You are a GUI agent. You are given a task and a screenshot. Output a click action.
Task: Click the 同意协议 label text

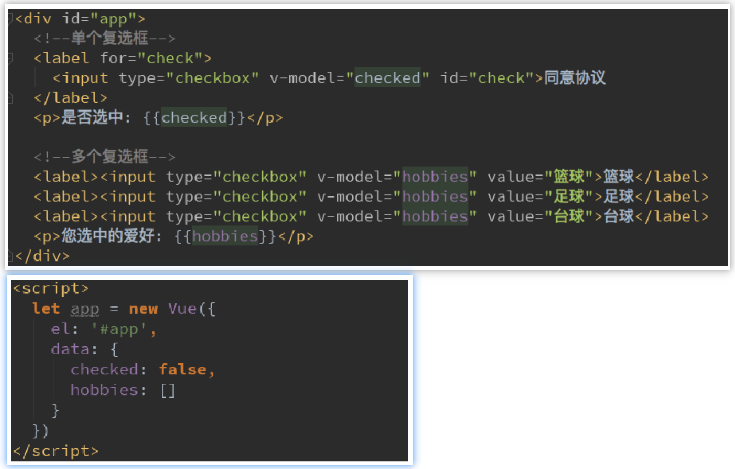tap(575, 78)
